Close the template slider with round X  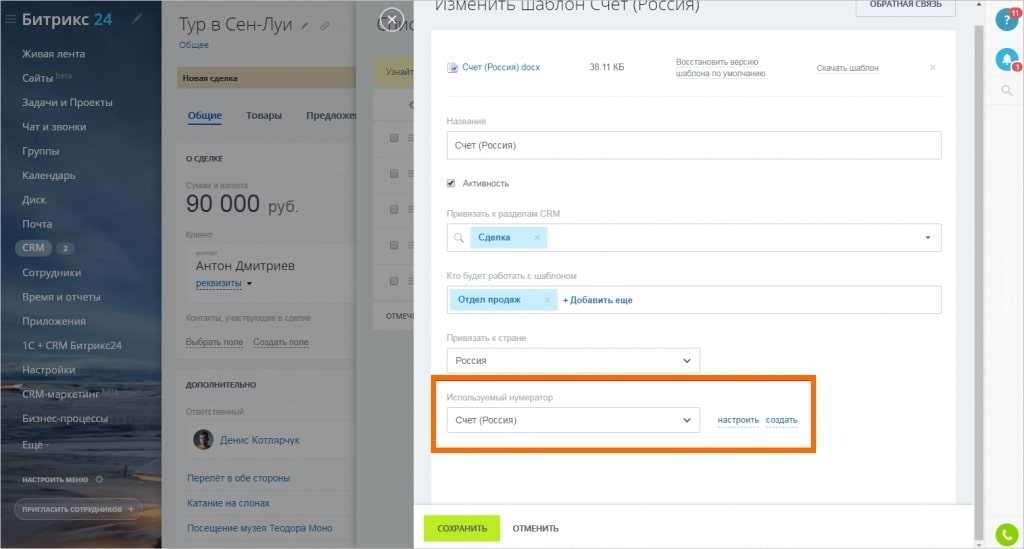[392, 18]
